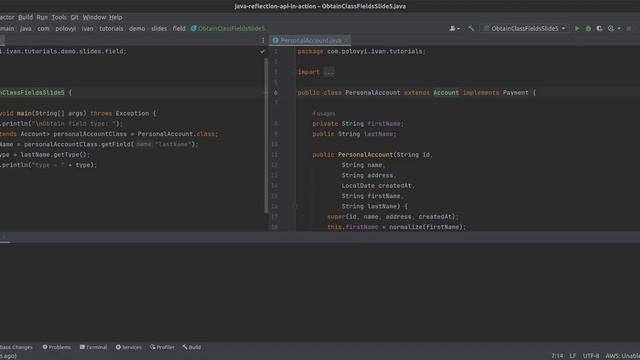Open the profiler run options icon
The height and width of the screenshot is (360, 640).
[x=611, y=29]
